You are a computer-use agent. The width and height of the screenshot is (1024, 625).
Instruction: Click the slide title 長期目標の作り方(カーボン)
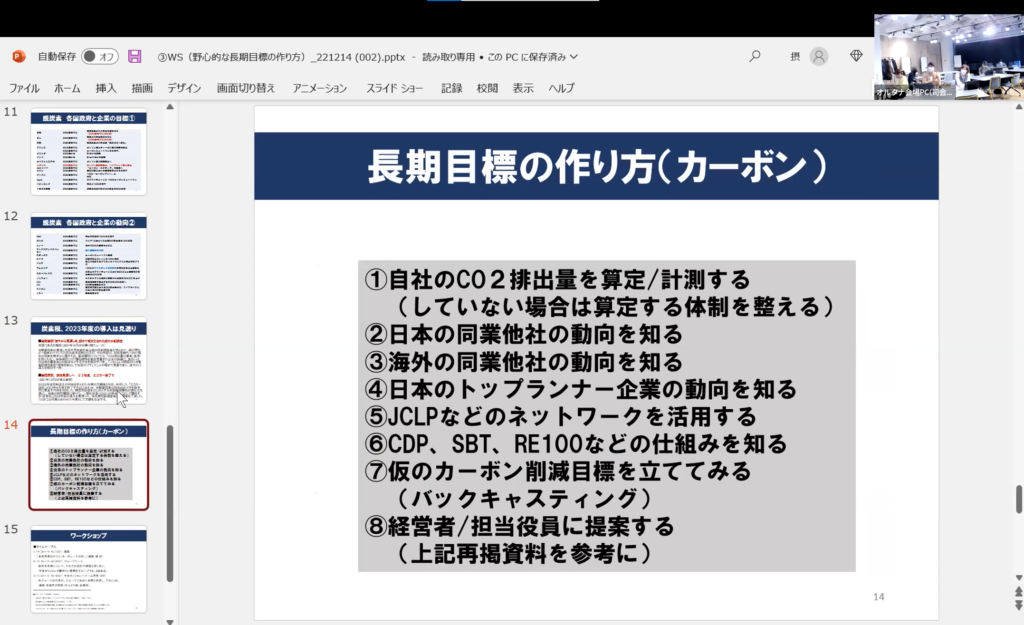(597, 167)
